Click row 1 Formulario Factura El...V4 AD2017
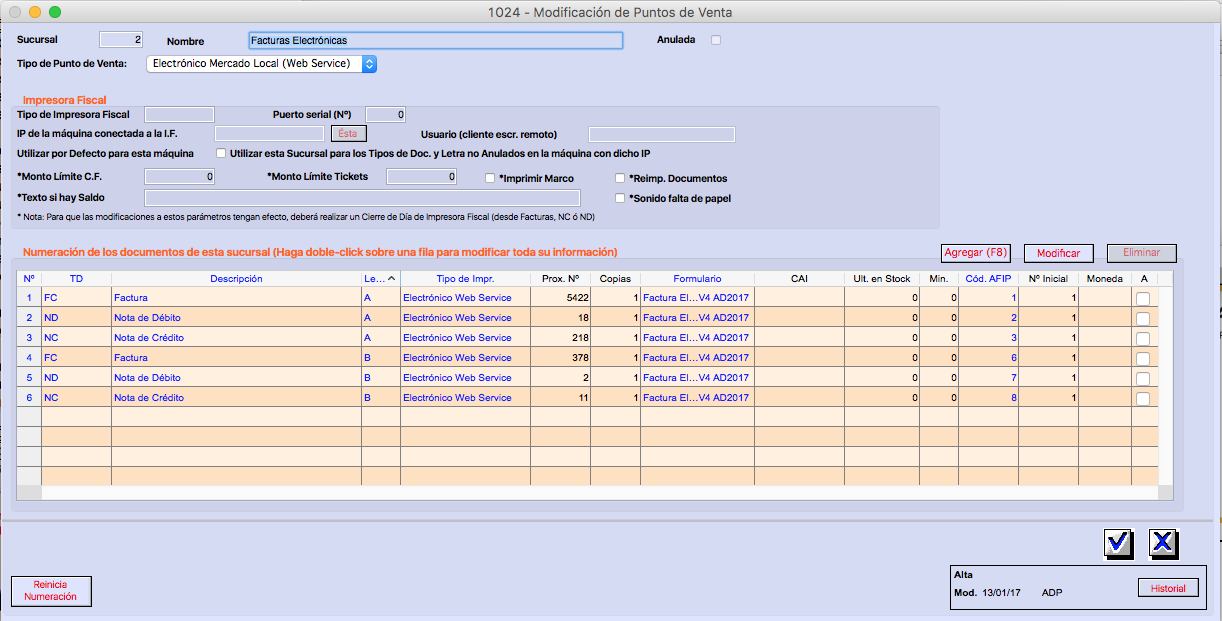This screenshot has width=1222, height=621. click(x=697, y=298)
